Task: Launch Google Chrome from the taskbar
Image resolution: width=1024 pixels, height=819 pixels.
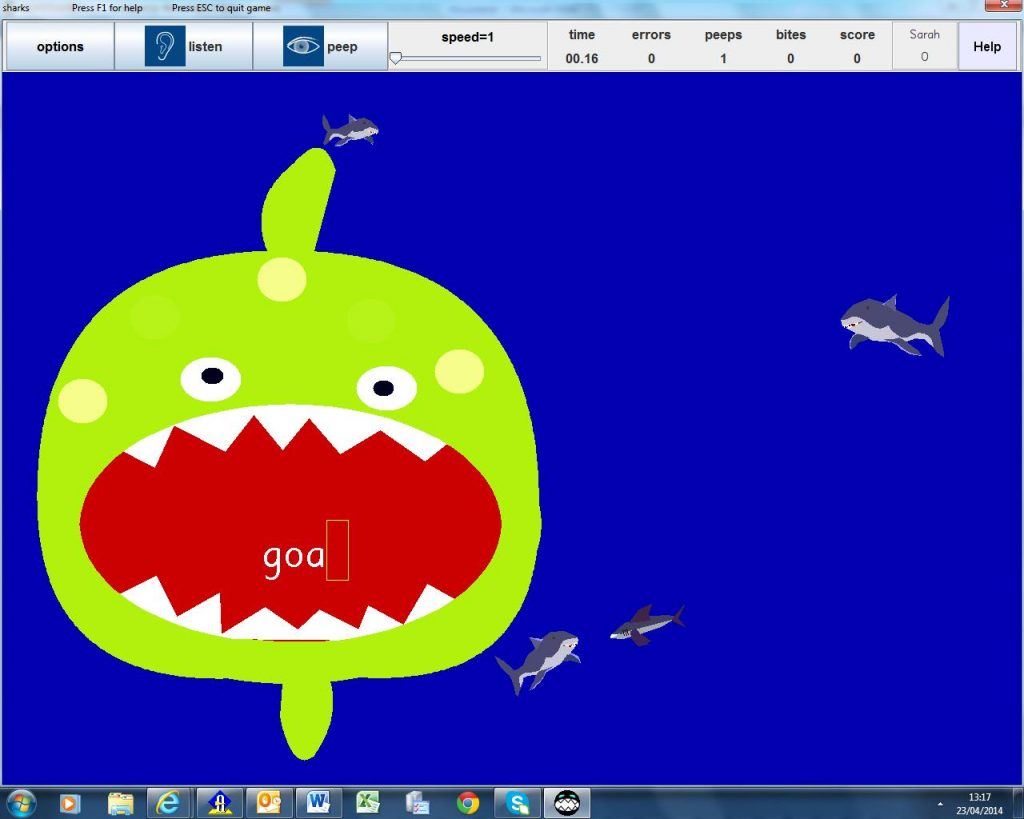Action: coord(465,802)
